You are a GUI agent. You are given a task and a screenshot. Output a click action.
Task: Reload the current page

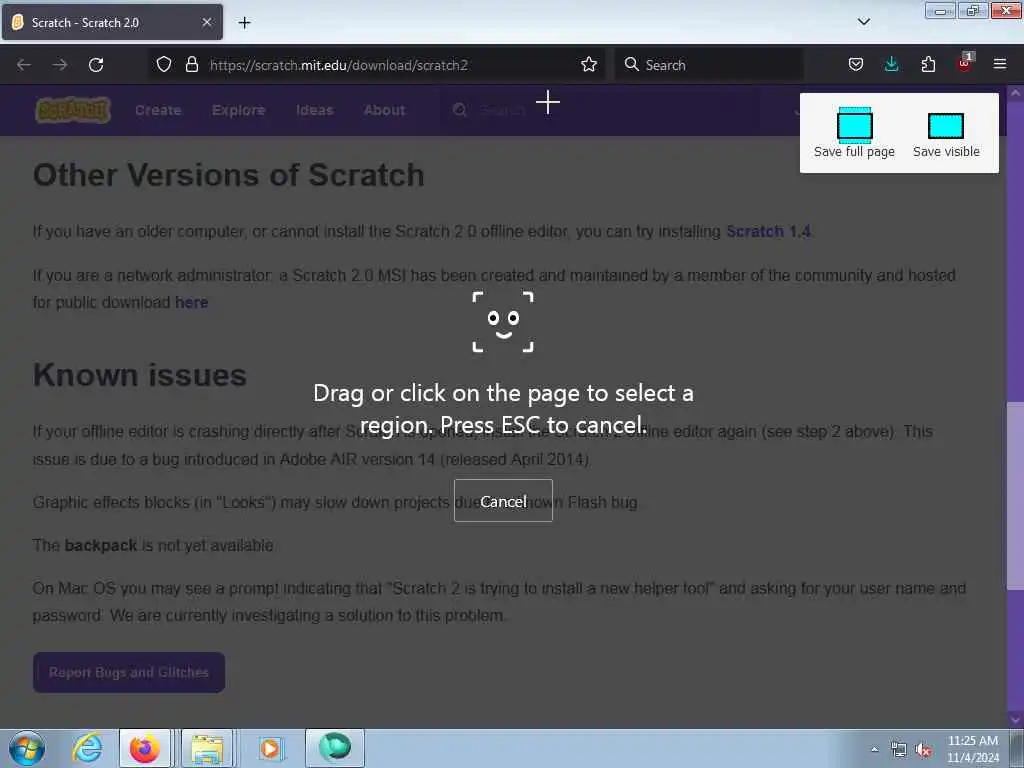point(96,65)
